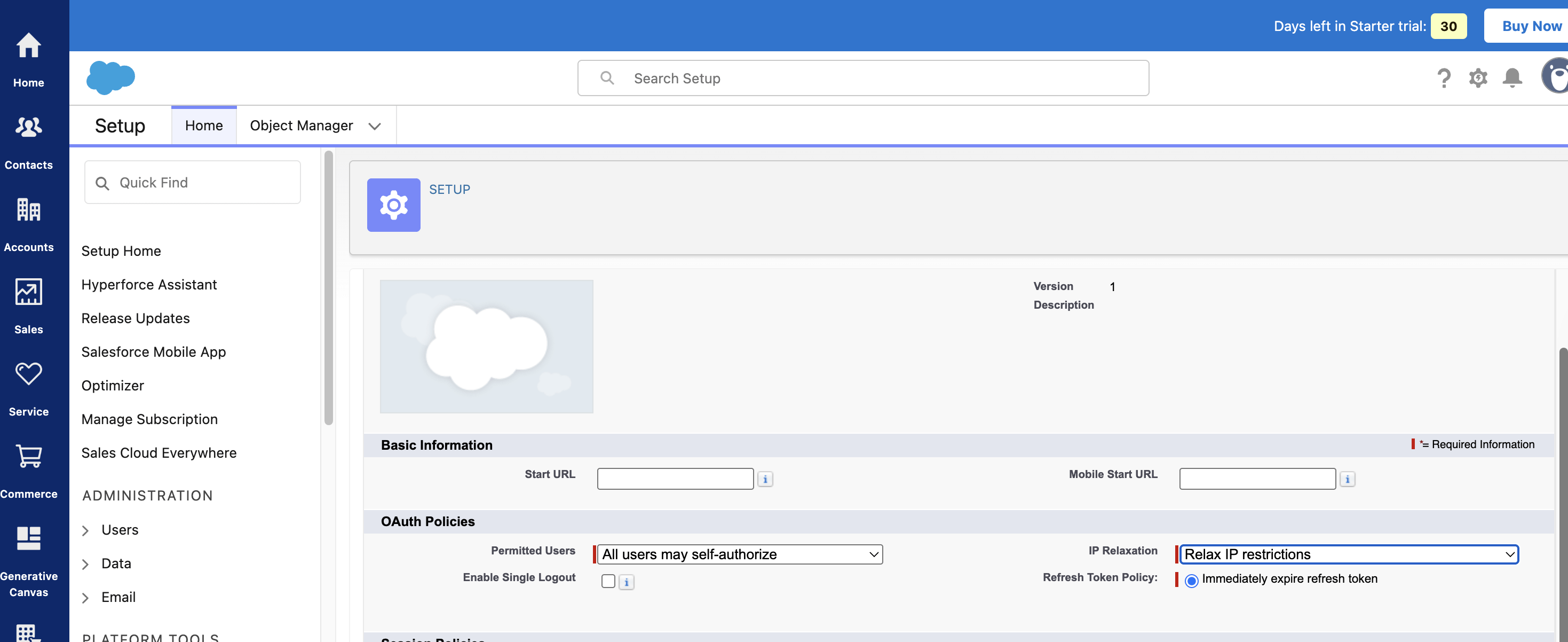Select the Home tab in Setup
Viewport: 1568px width, 642px height.
204,126
